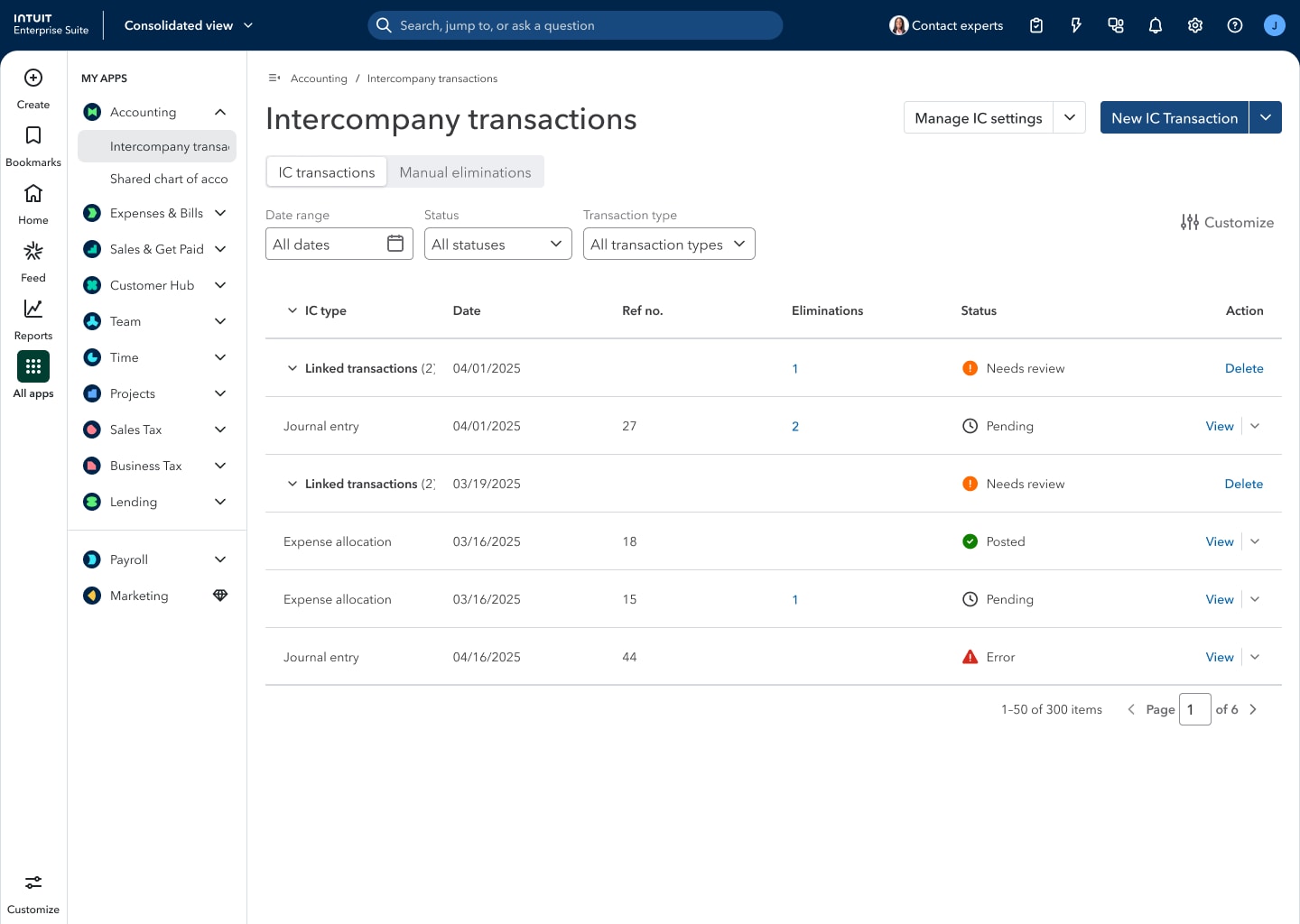Expand Sales & Get Paid section
The image size is (1300, 924).
pos(220,249)
